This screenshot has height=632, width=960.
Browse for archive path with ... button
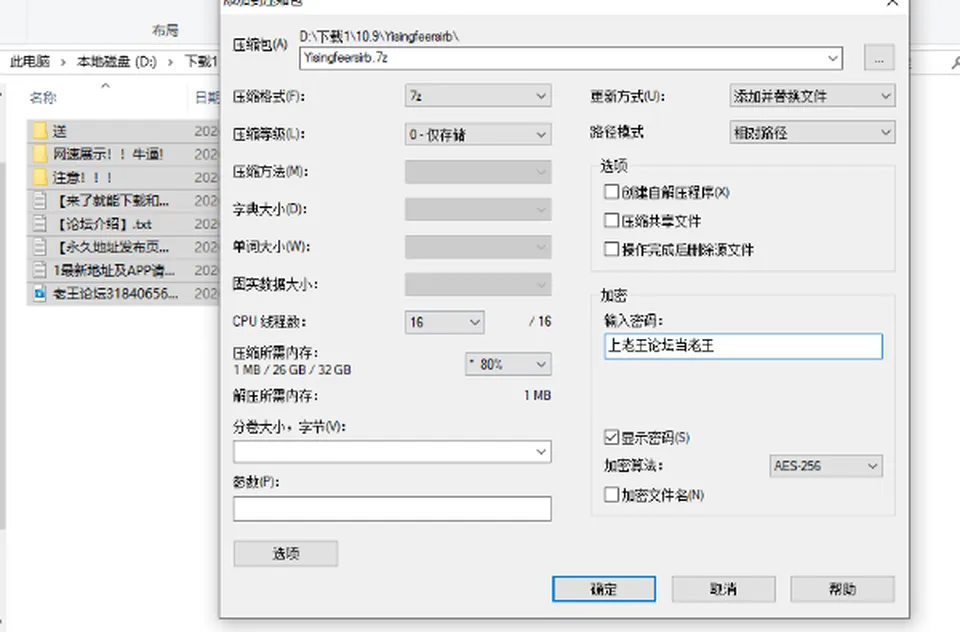tap(879, 58)
